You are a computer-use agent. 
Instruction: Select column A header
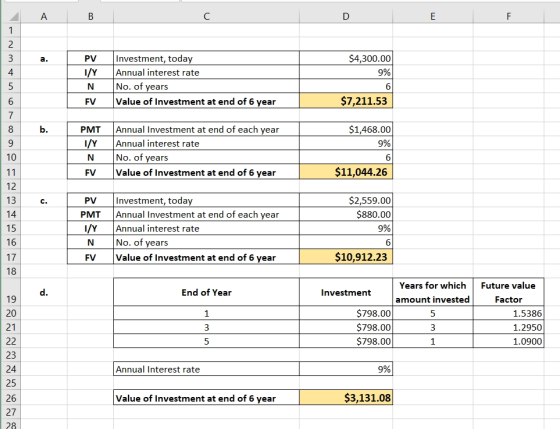click(x=44, y=16)
